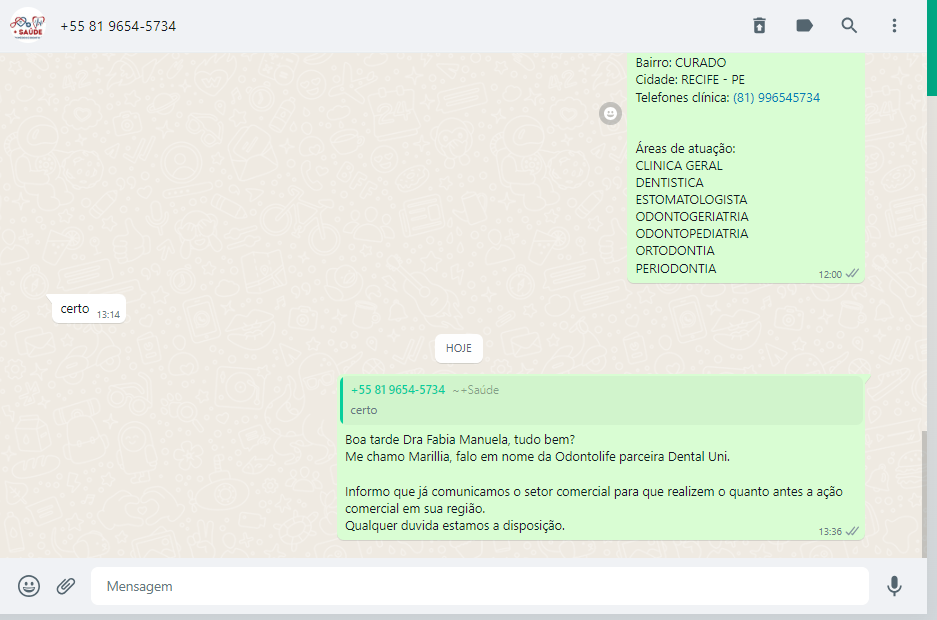The width and height of the screenshot is (937, 620).
Task: Click the 'ORTODONTIA' line
Action: tap(675, 251)
